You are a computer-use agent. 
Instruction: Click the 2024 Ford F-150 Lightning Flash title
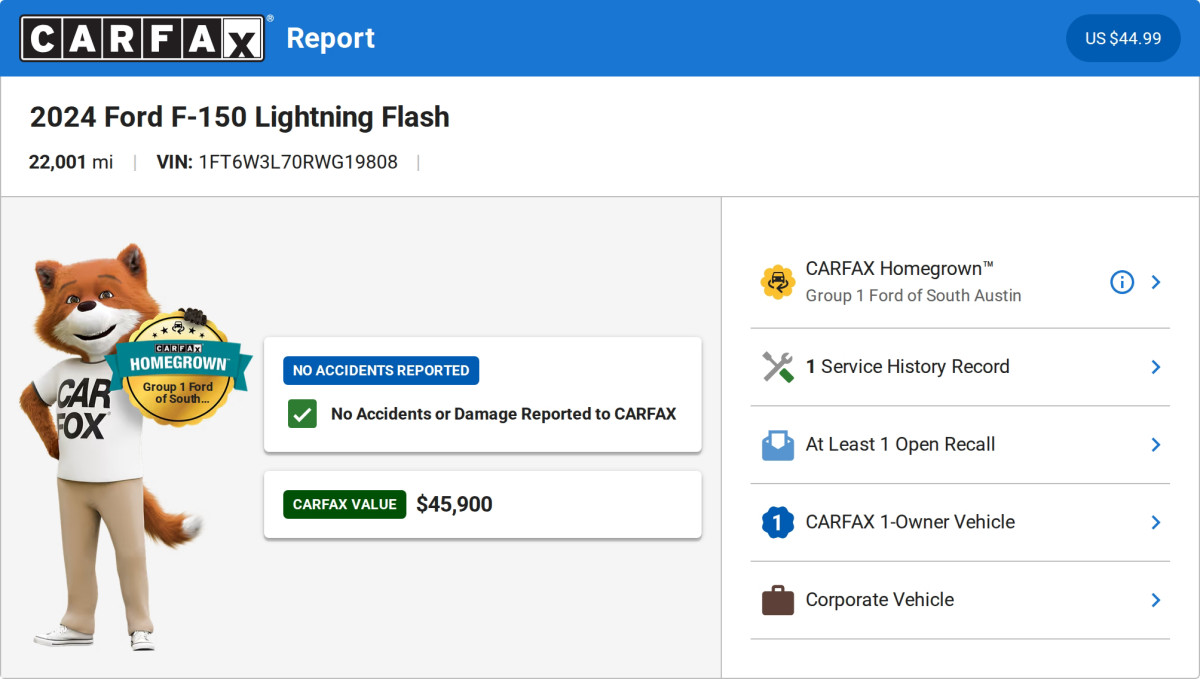240,117
